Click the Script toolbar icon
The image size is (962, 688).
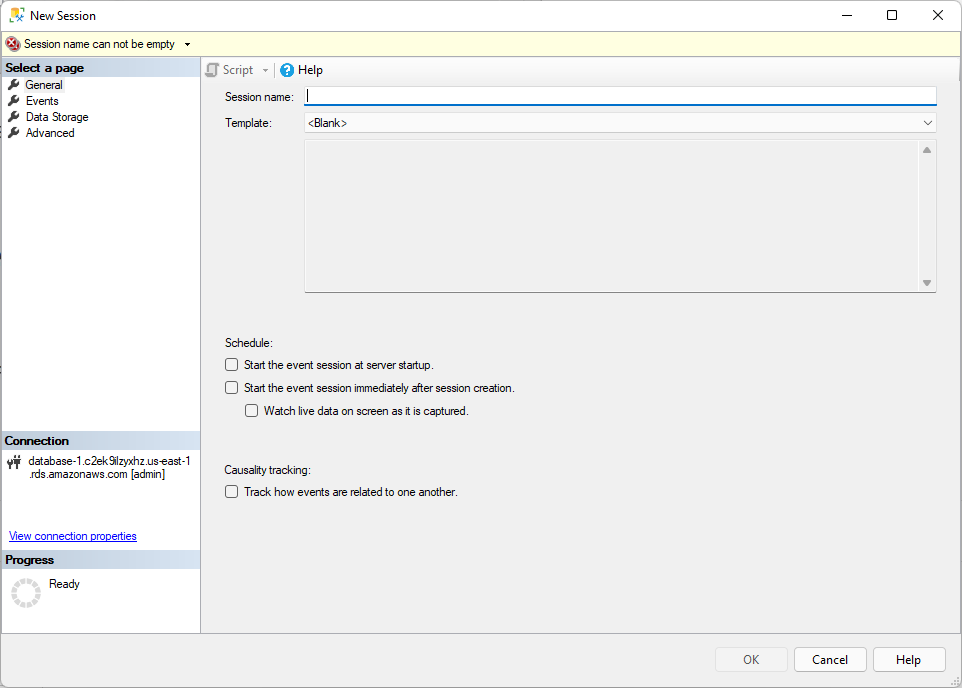pos(212,70)
